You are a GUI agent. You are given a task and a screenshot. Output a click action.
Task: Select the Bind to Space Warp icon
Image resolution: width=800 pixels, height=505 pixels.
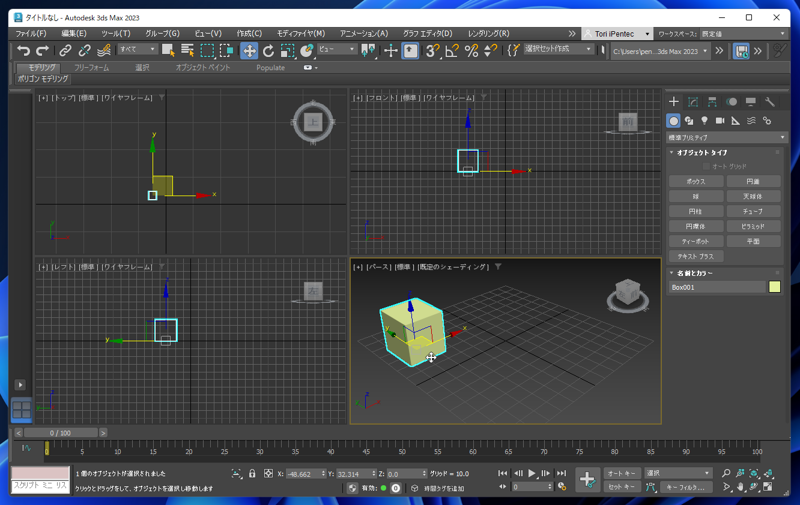point(104,50)
